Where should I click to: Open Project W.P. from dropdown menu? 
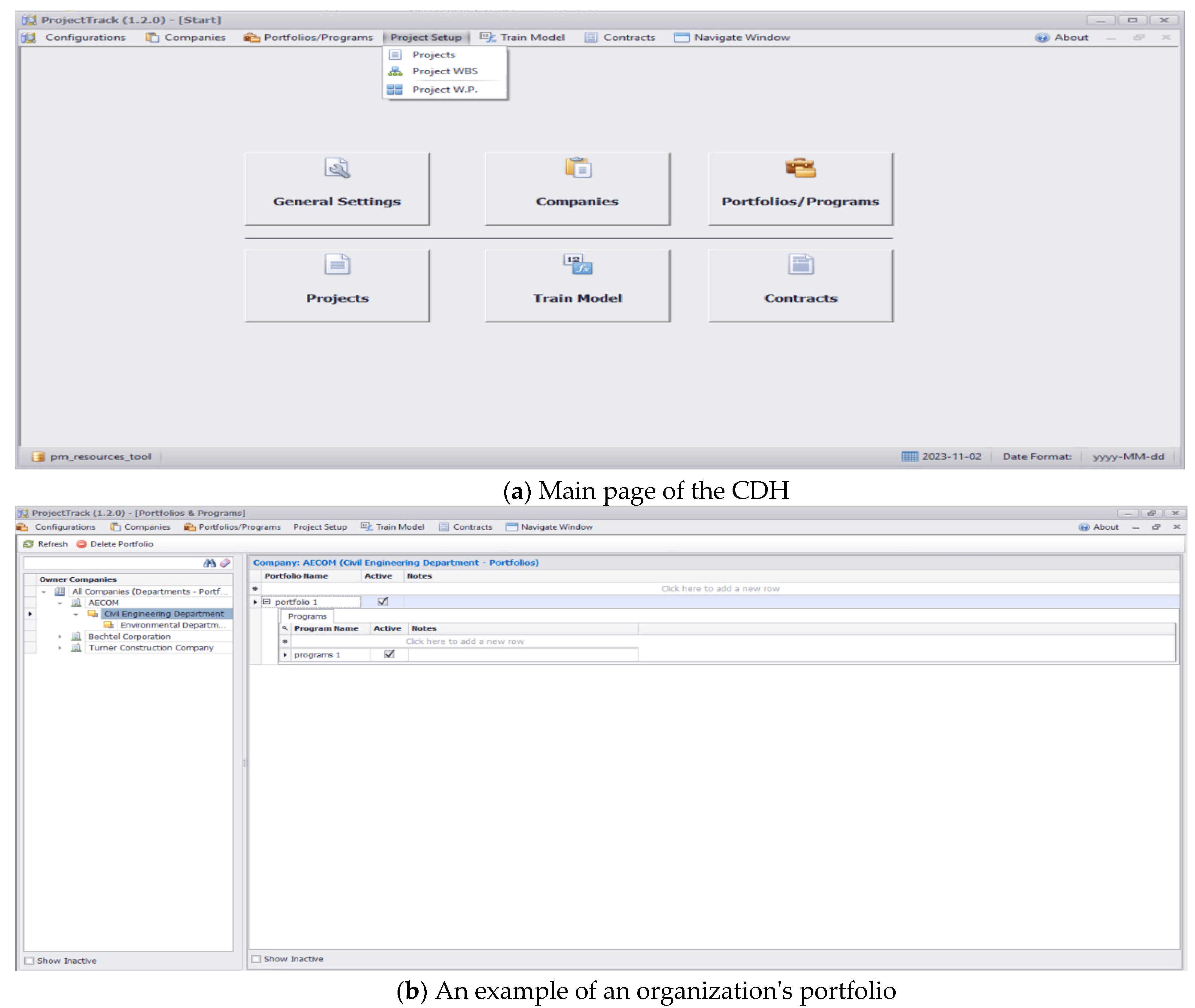coord(444,90)
